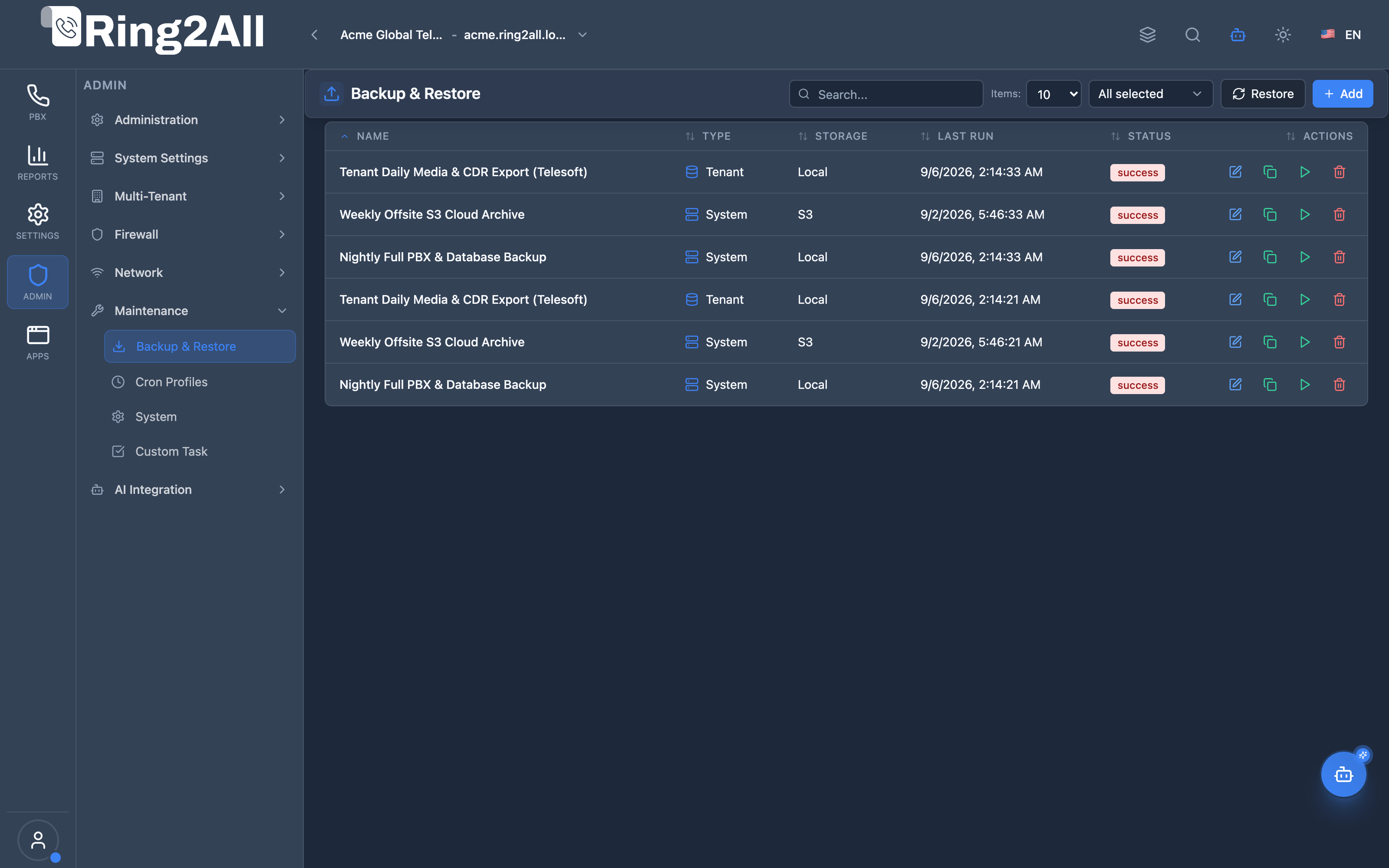
Task: Delete the Tenant Daily Media backup from 2:14:33
Action: point(1340,172)
